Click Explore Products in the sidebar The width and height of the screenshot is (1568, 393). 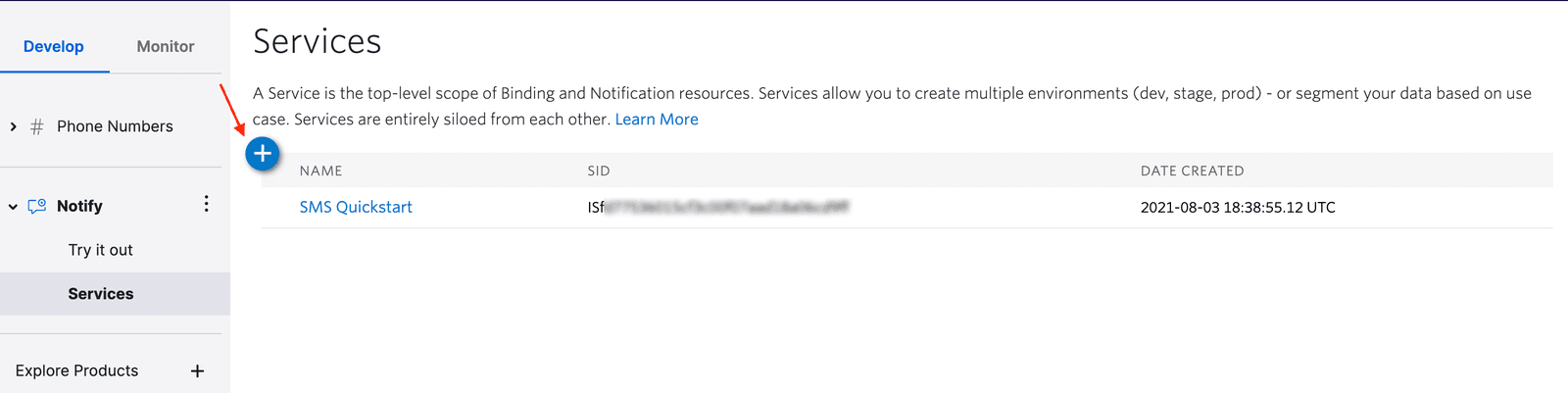pos(77,370)
